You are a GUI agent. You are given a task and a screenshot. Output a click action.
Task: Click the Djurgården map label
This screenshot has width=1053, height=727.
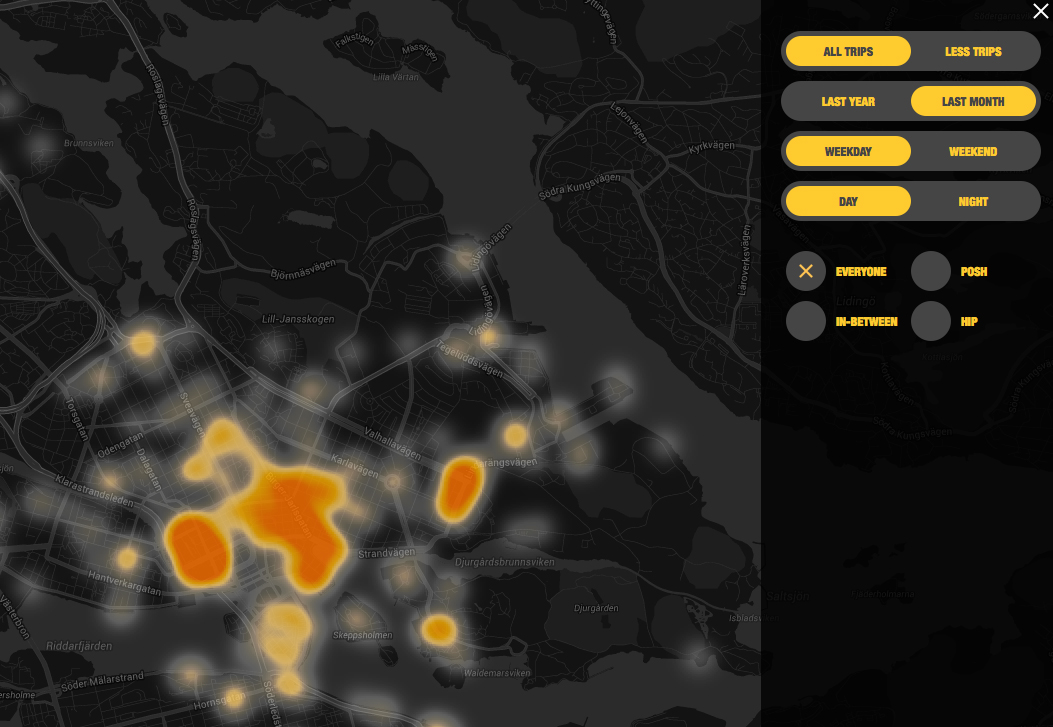(596, 608)
